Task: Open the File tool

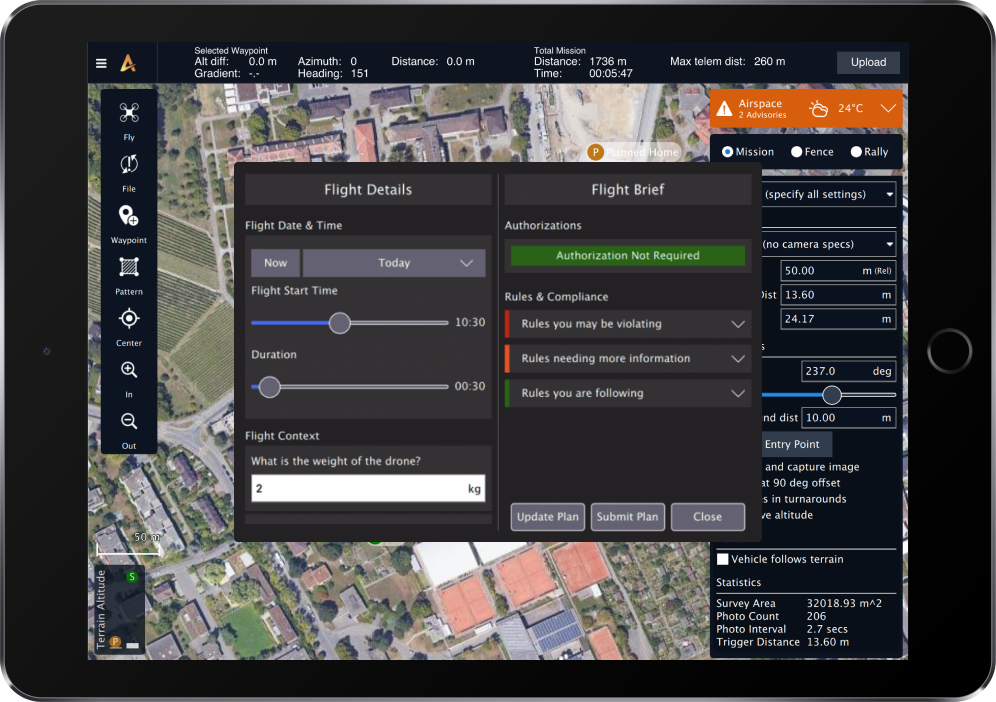Action: click(129, 165)
